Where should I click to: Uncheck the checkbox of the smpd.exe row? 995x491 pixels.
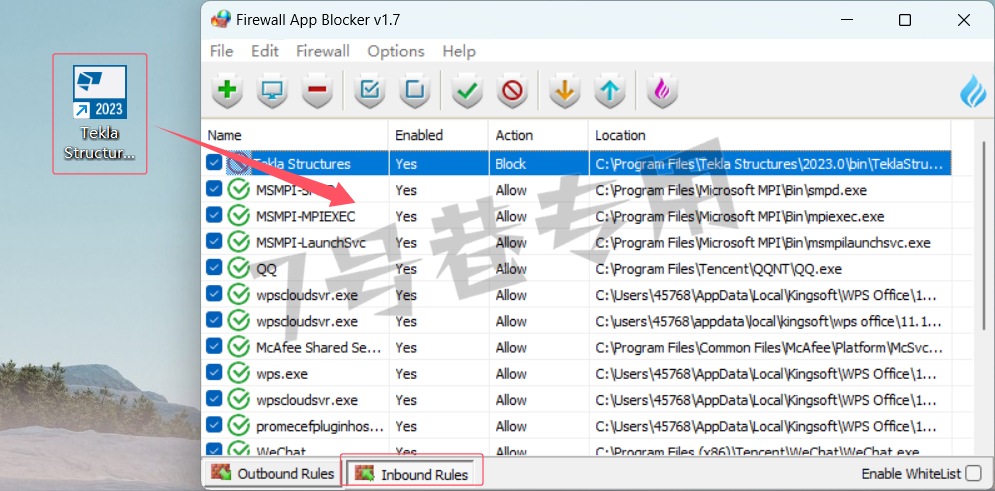click(214, 190)
